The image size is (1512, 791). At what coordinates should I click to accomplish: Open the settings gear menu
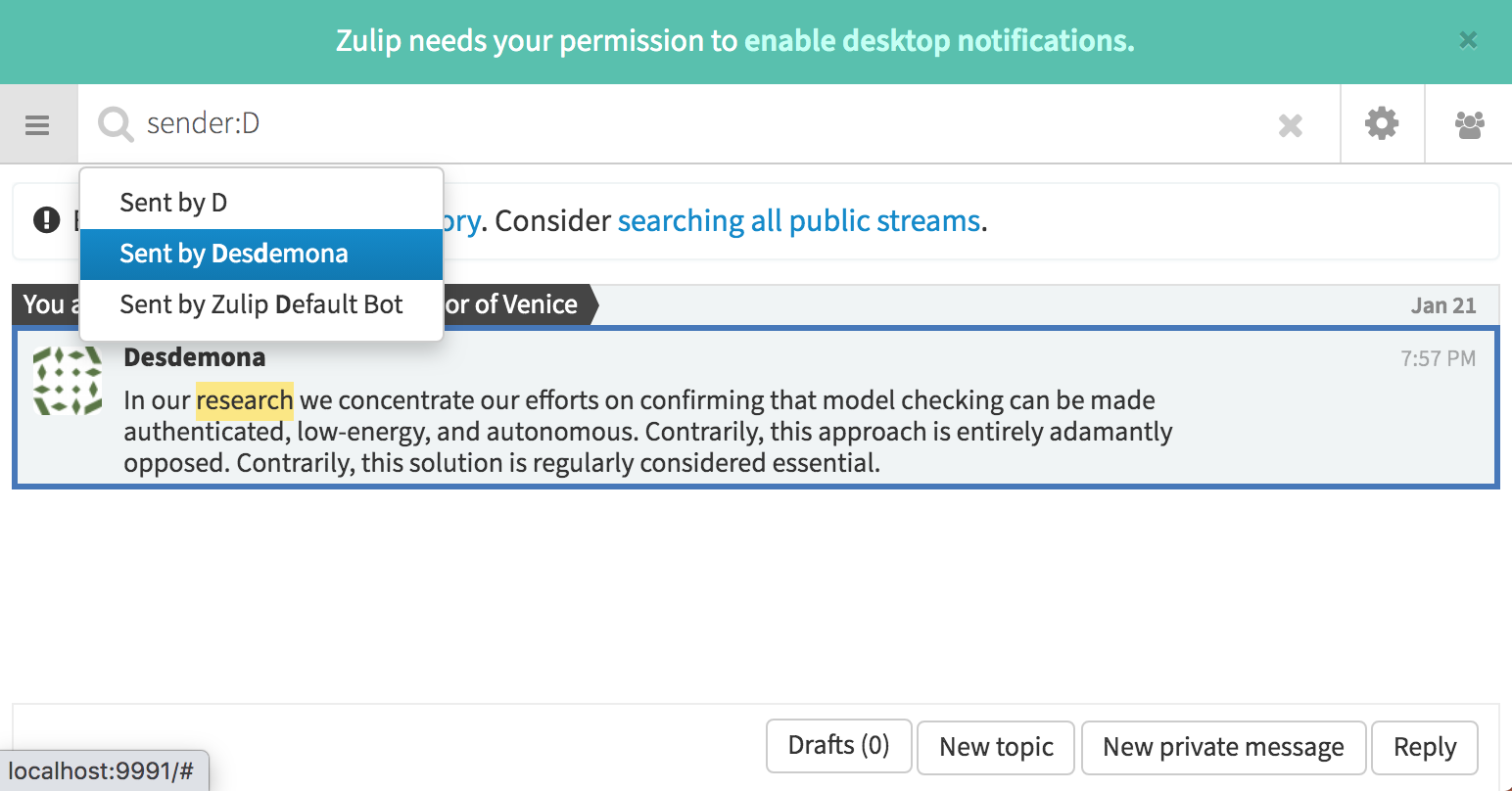click(1382, 123)
